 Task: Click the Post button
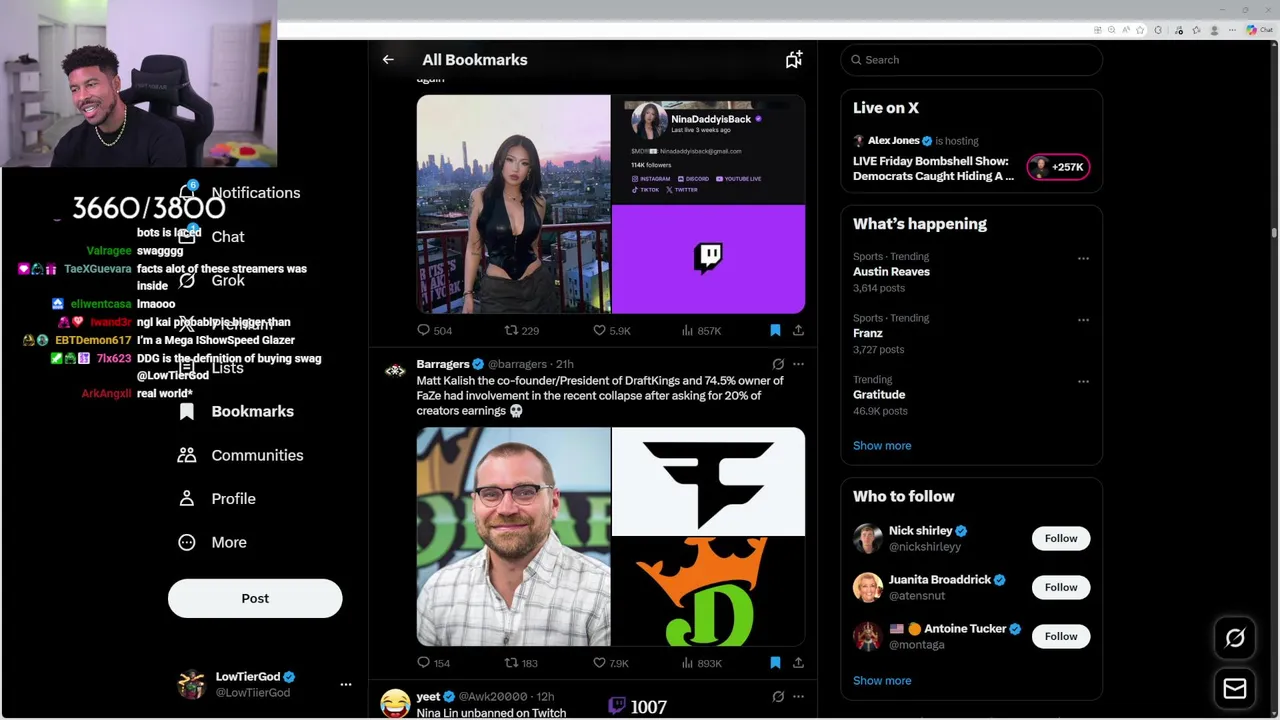click(x=255, y=598)
